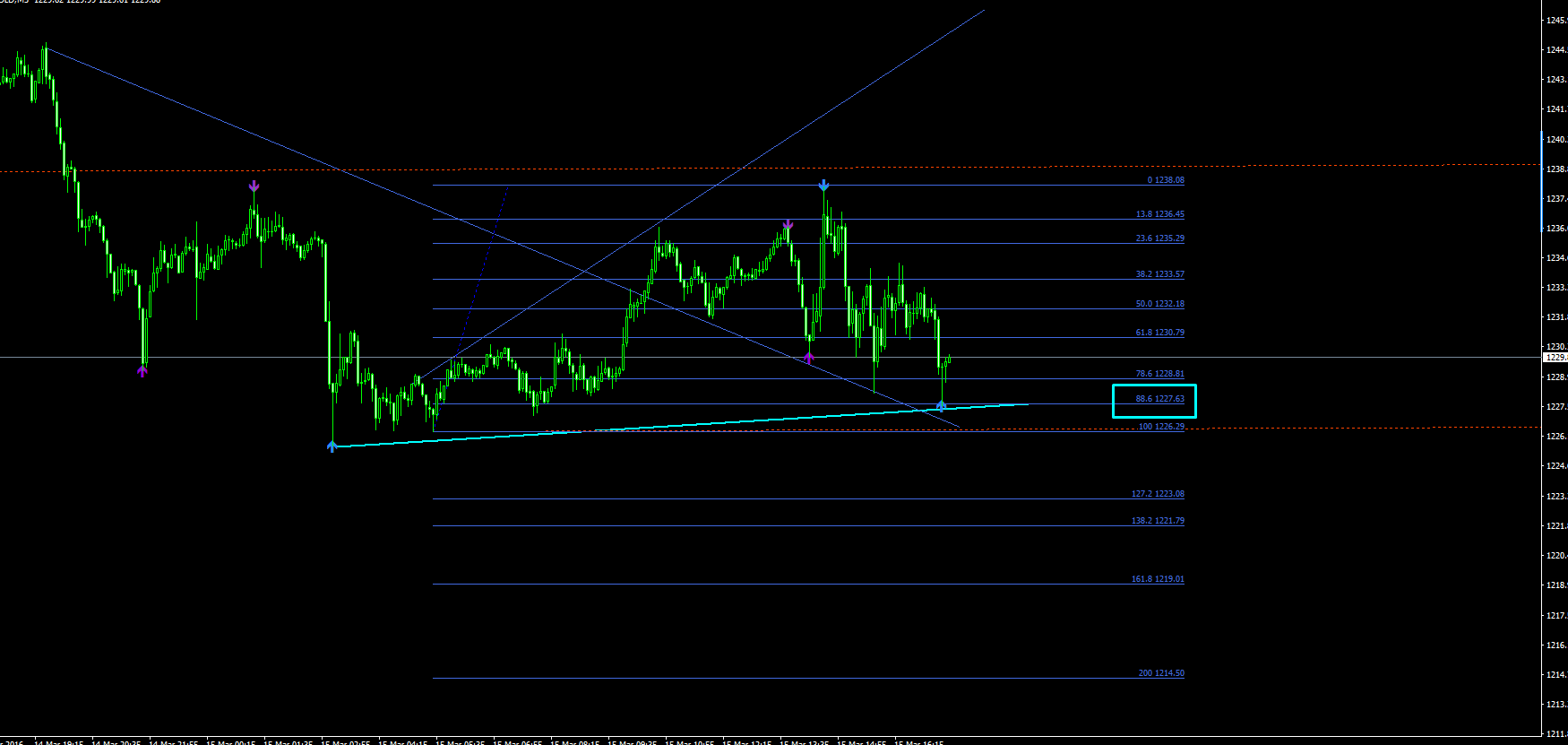Click the purple down arrow above the 15 Mar 00:15 peak
Screen dimensions: 1568x745
click(254, 186)
